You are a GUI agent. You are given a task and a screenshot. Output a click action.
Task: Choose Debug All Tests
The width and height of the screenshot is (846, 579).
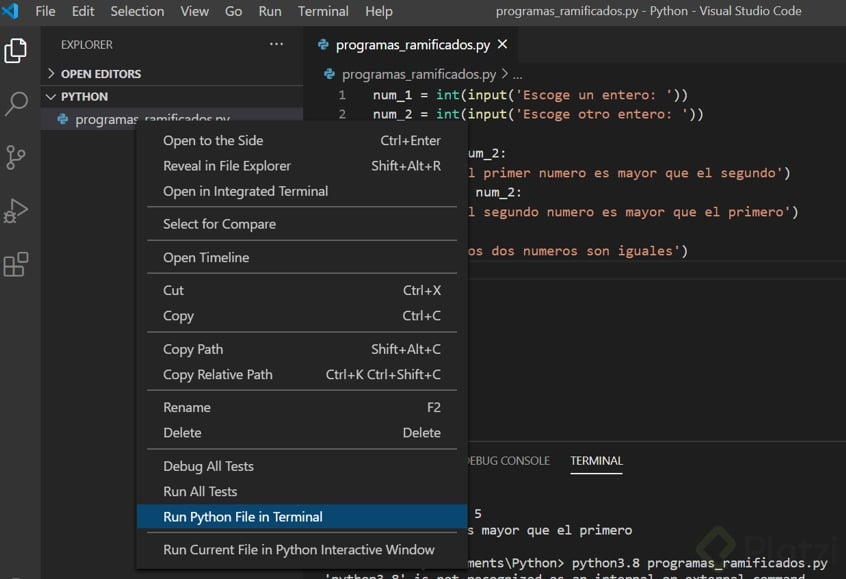point(302,467)
